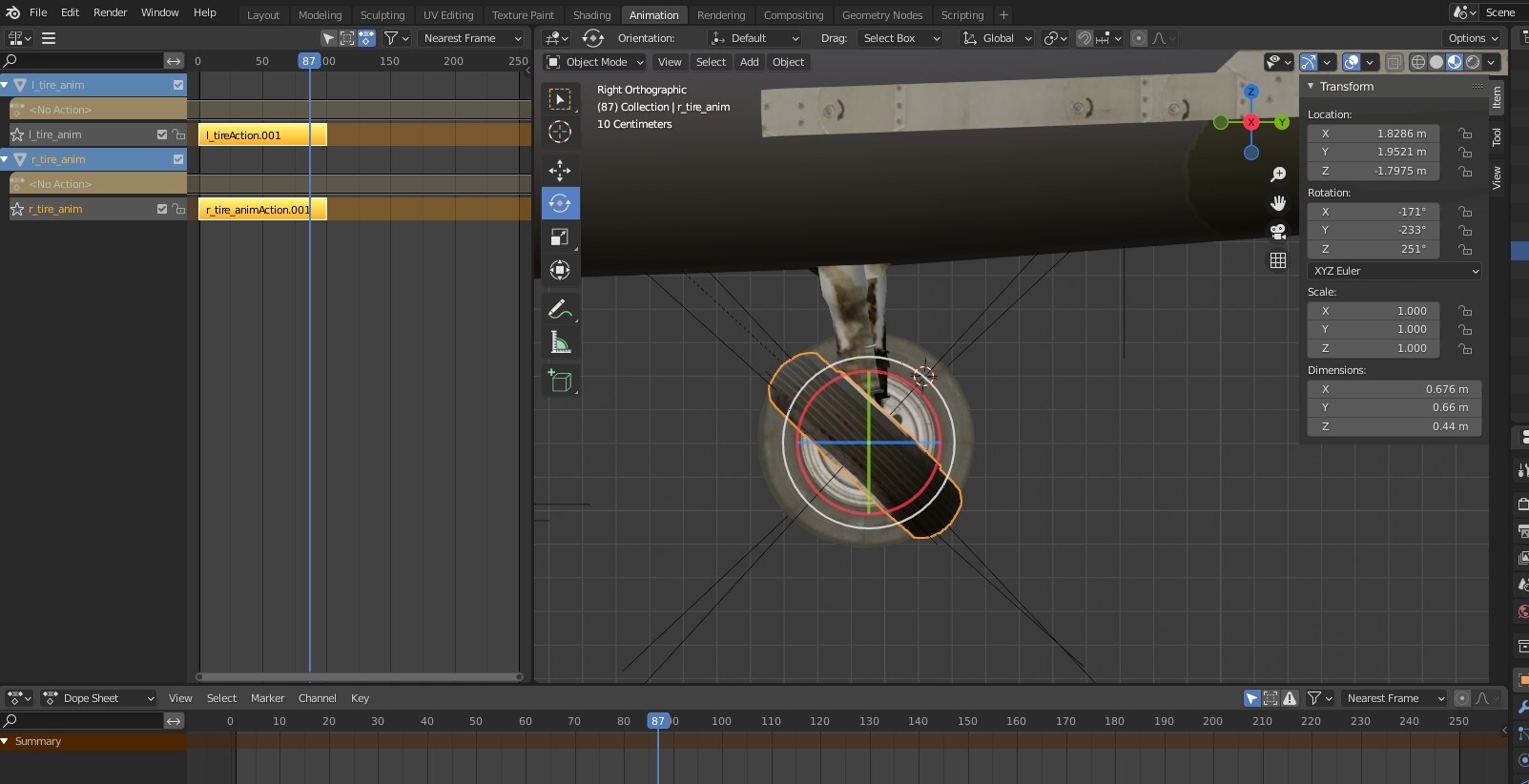Select the 3D Cursor tool
This screenshot has width=1529, height=784.
click(560, 132)
